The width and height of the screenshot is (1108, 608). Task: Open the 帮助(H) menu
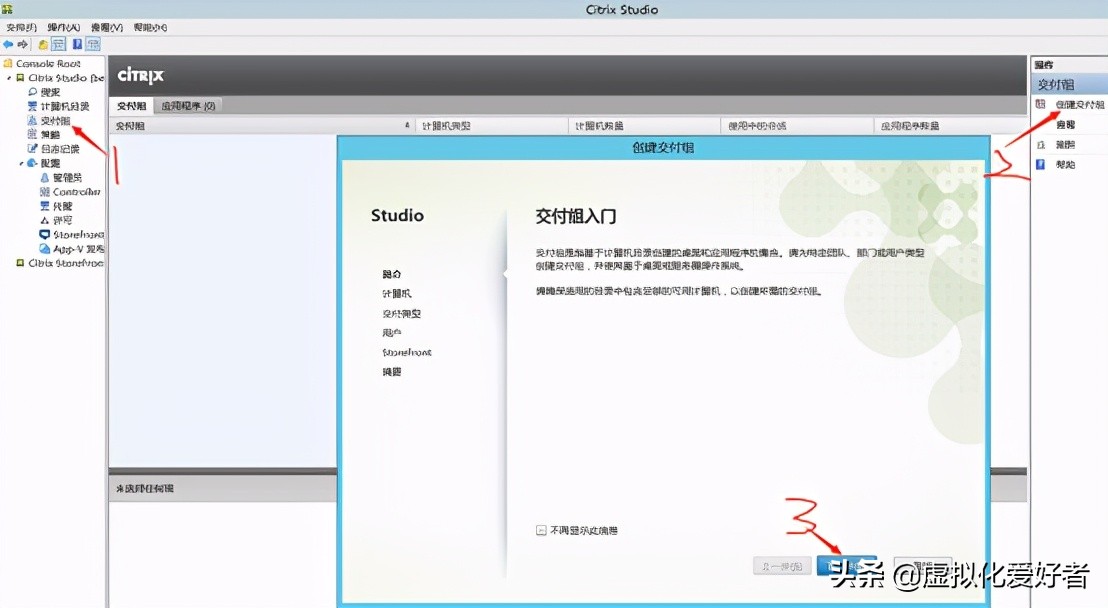coord(150,28)
